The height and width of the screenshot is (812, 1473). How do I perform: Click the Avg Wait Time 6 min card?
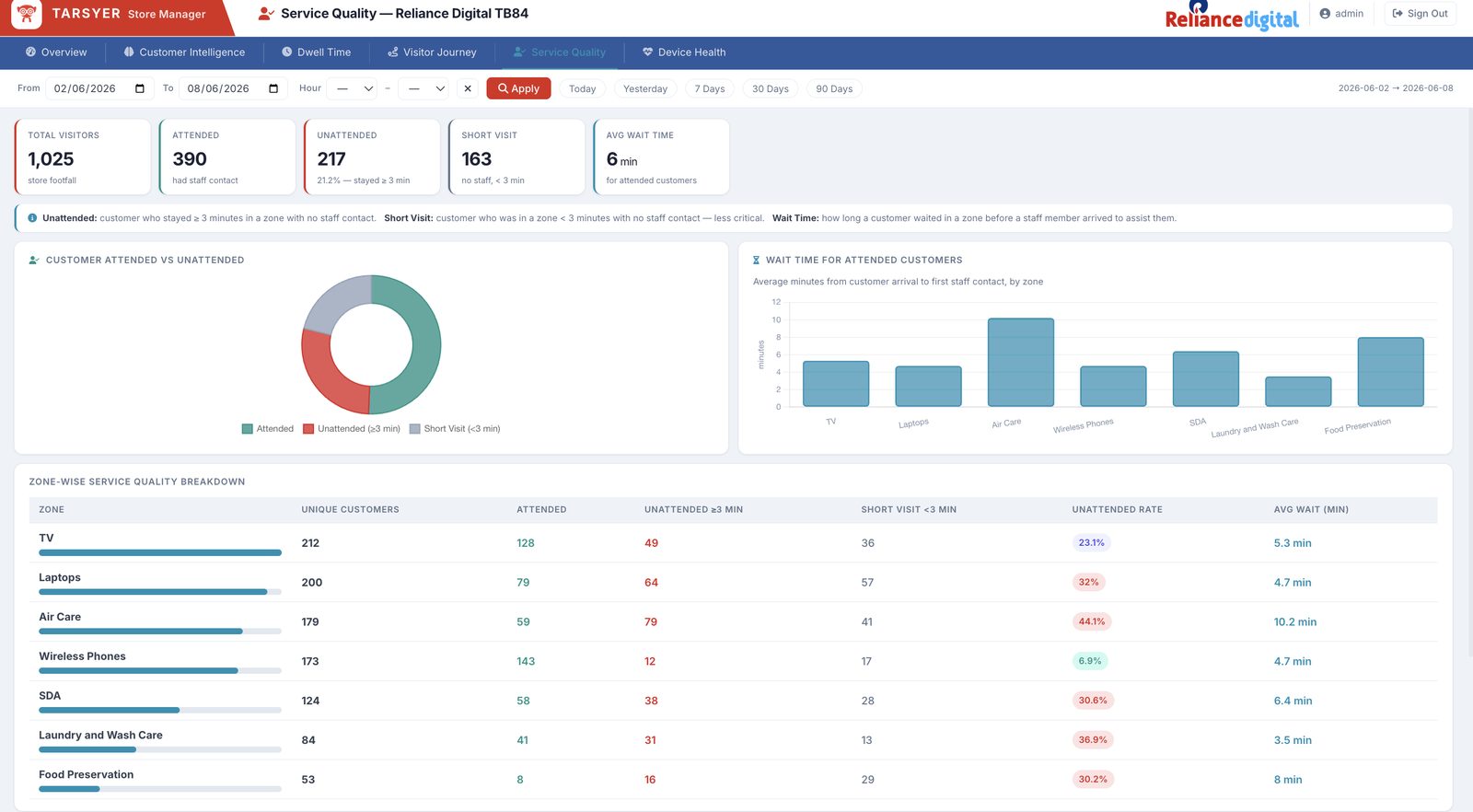[x=661, y=157]
